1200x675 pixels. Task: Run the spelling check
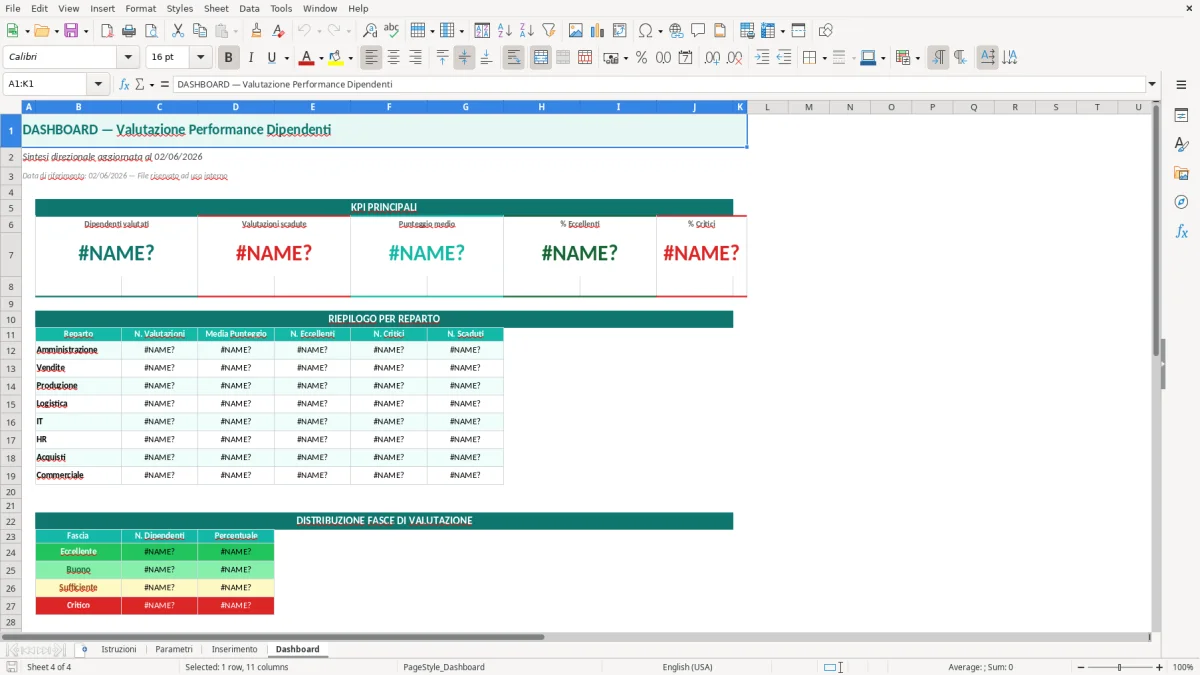pos(391,31)
